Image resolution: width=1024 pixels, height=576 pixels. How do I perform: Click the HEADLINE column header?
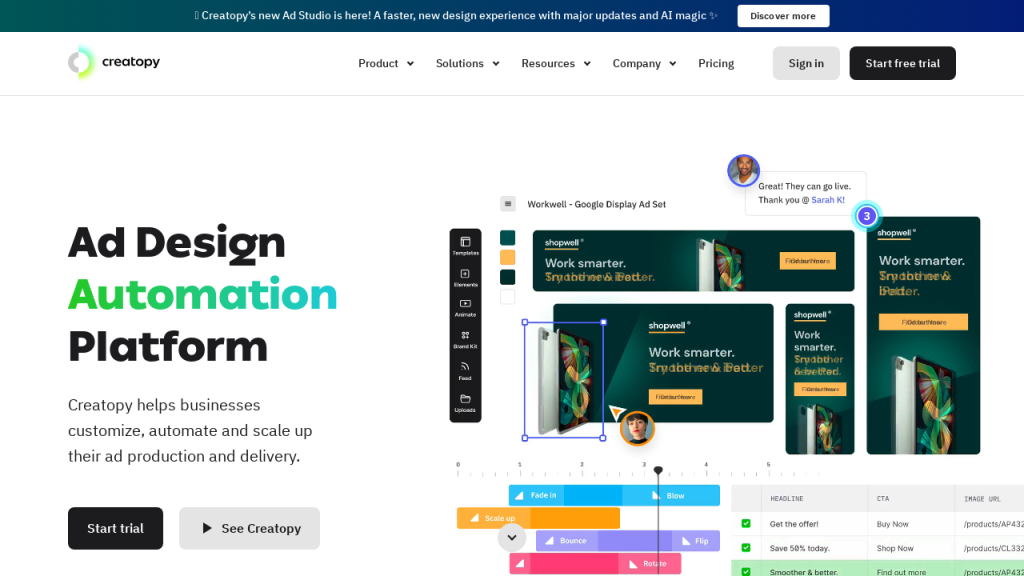click(786, 498)
